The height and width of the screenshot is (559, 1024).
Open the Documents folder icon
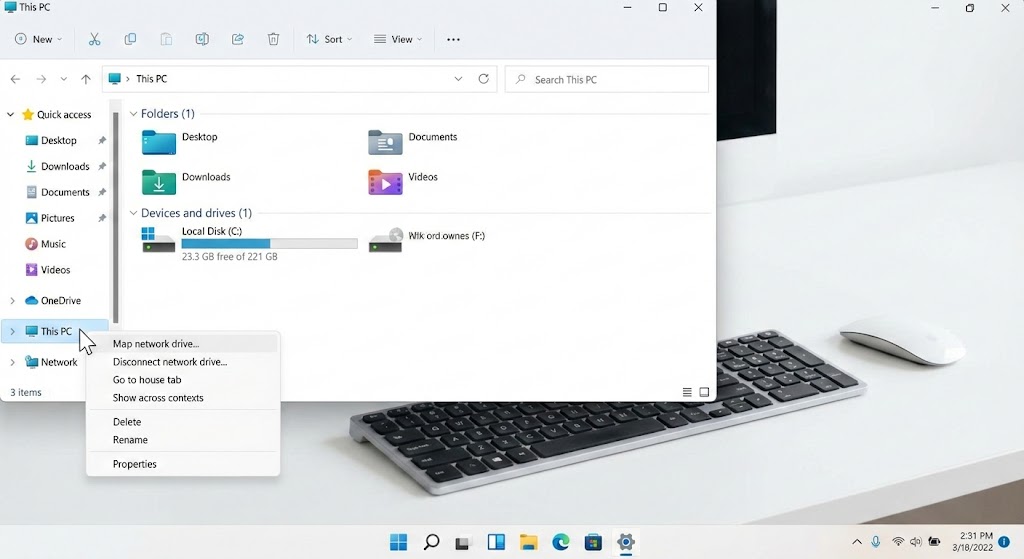(x=385, y=142)
